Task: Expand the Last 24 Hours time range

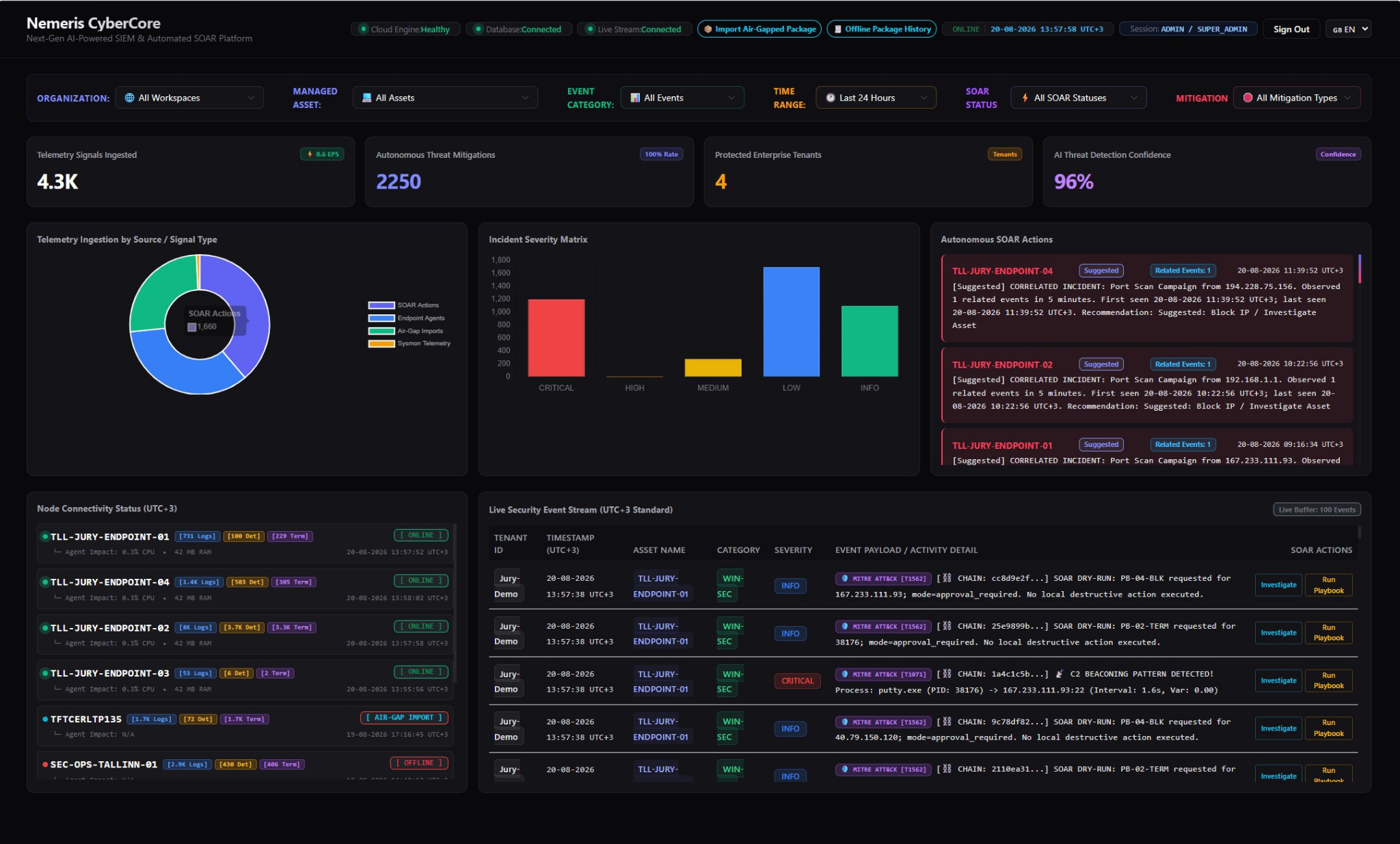Action: tap(876, 98)
